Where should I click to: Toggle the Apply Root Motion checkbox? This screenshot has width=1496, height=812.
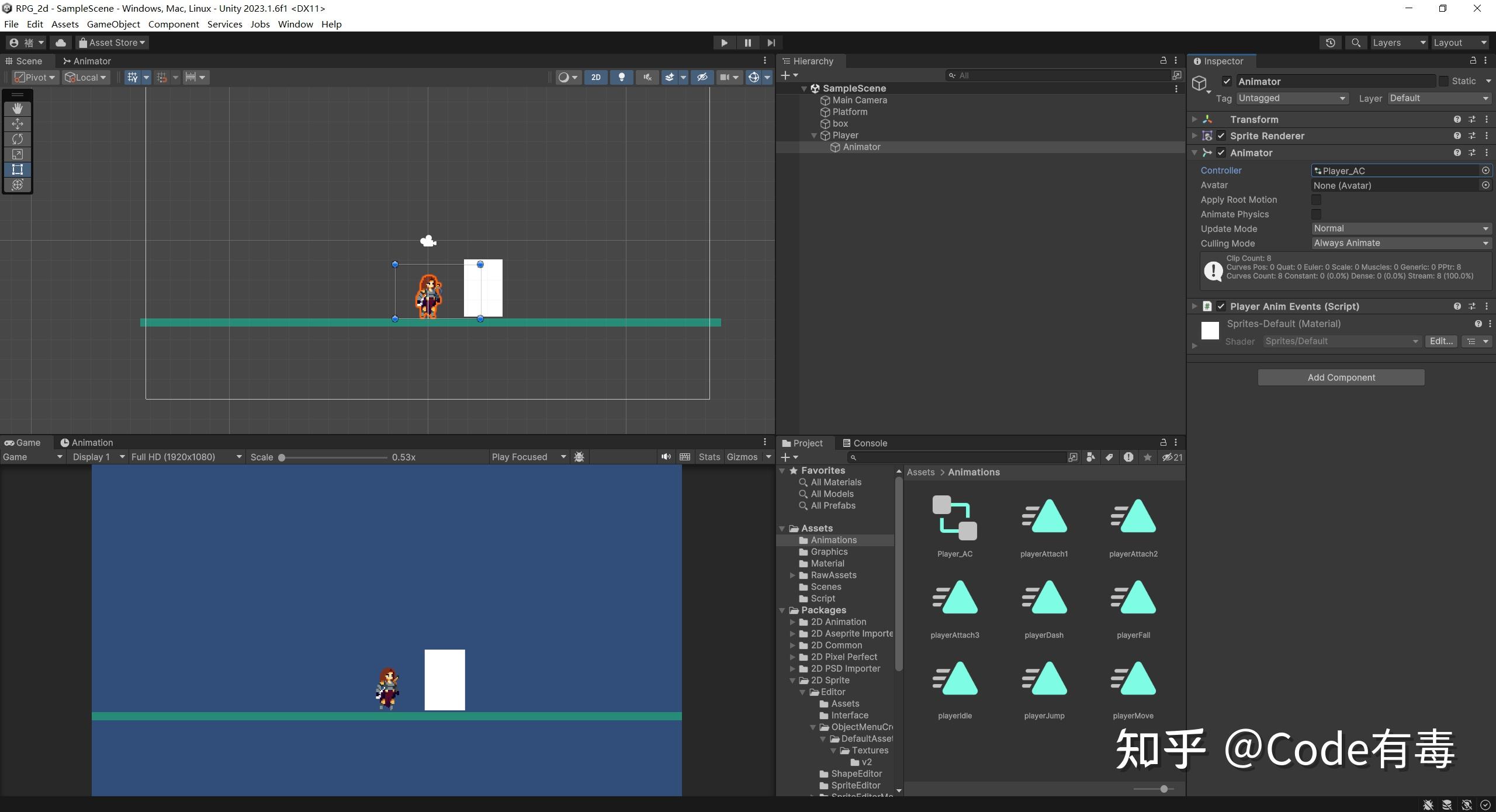point(1317,200)
